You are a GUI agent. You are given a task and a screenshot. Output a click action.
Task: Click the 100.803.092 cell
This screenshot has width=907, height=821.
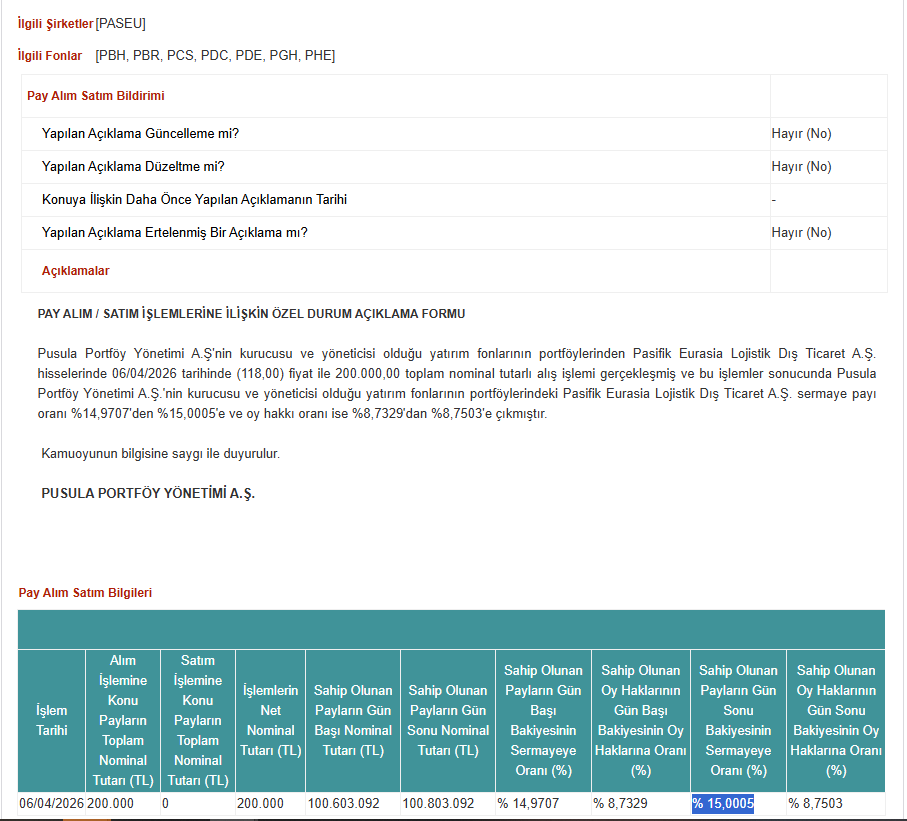click(x=448, y=804)
